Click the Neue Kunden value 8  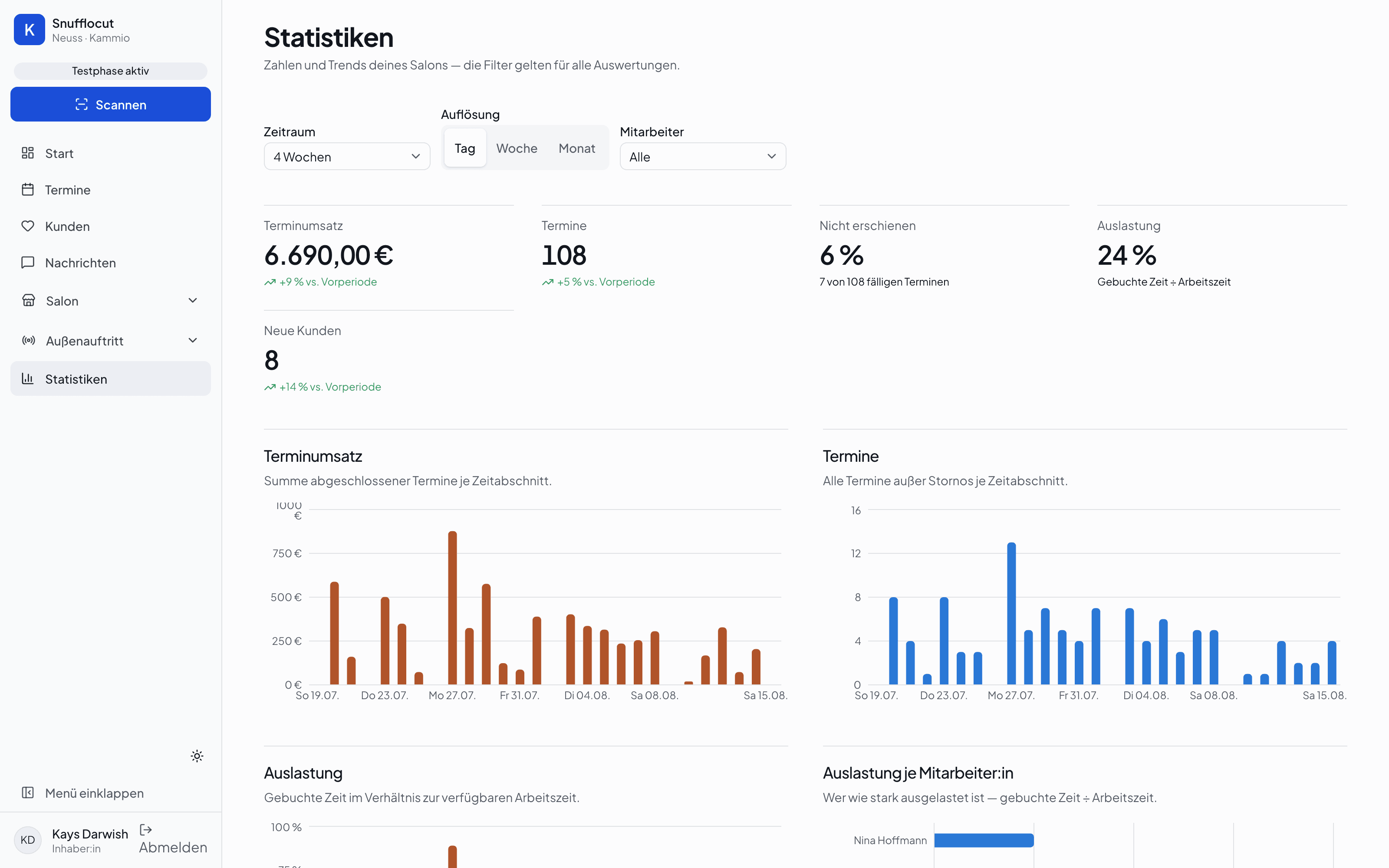coord(271,360)
